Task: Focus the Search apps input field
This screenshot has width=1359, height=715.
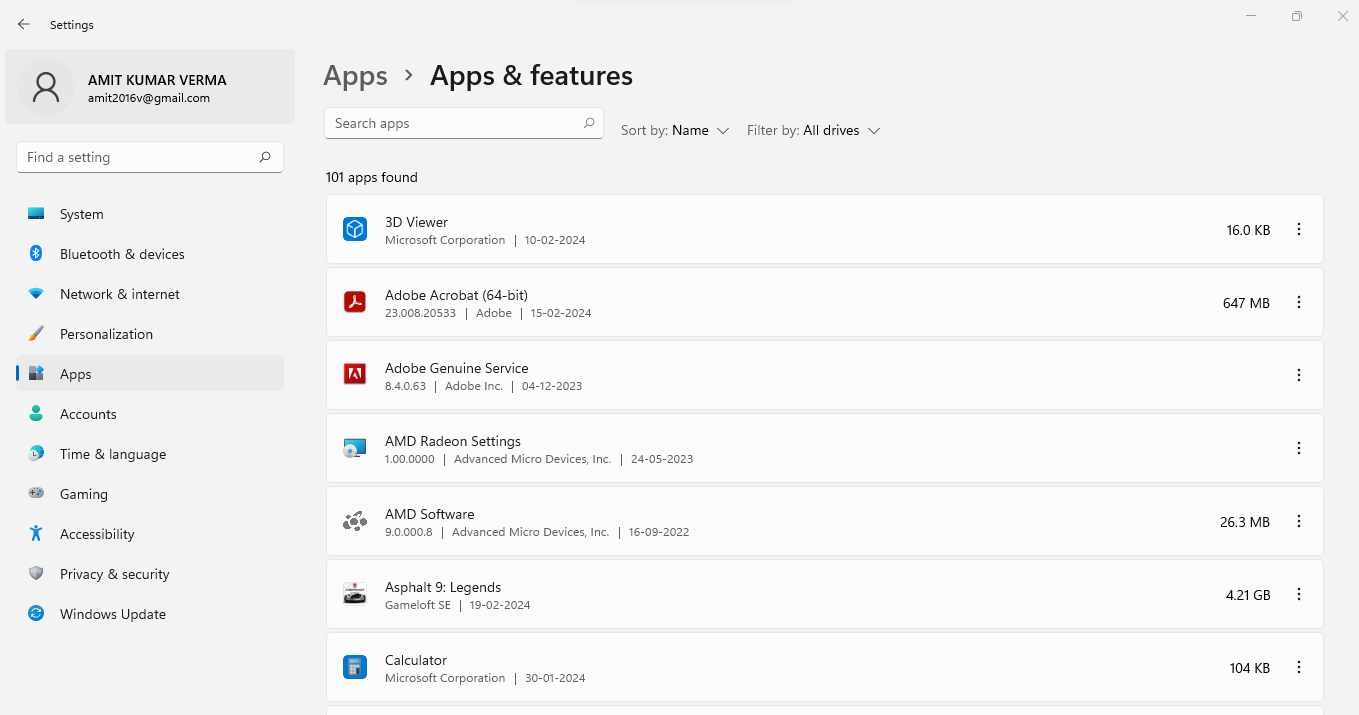Action: click(x=464, y=123)
